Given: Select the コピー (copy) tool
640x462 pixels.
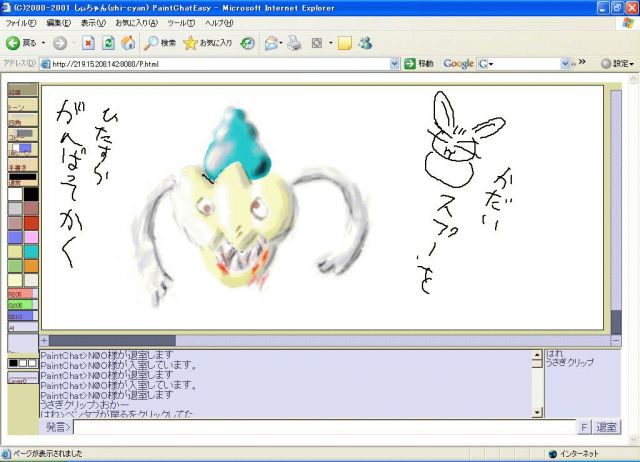Looking at the screenshot, I should tap(23, 135).
